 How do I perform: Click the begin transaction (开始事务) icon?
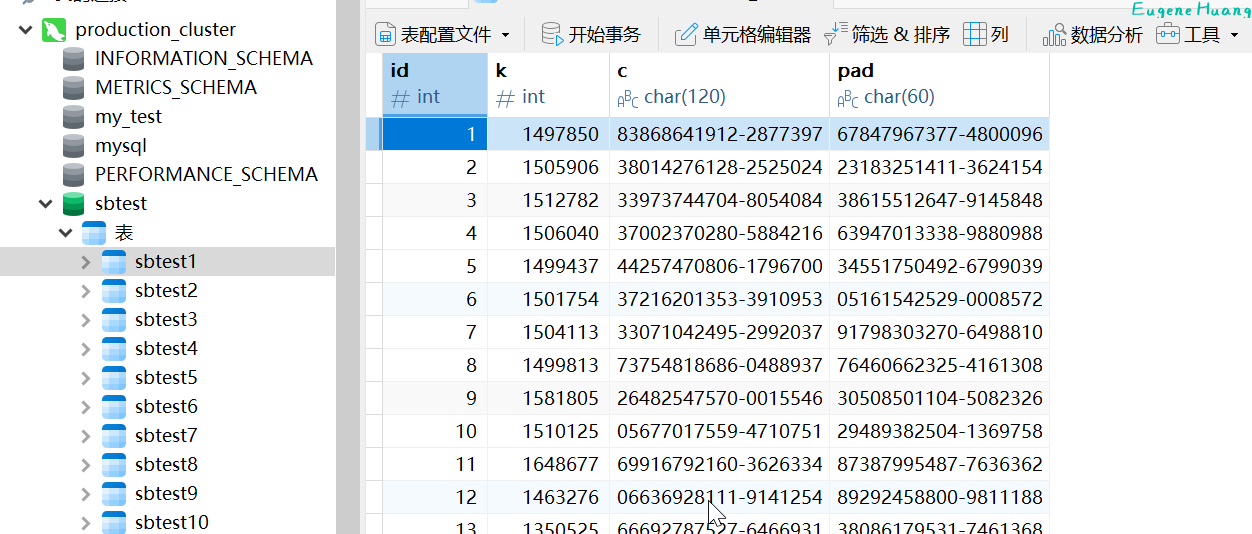[552, 35]
